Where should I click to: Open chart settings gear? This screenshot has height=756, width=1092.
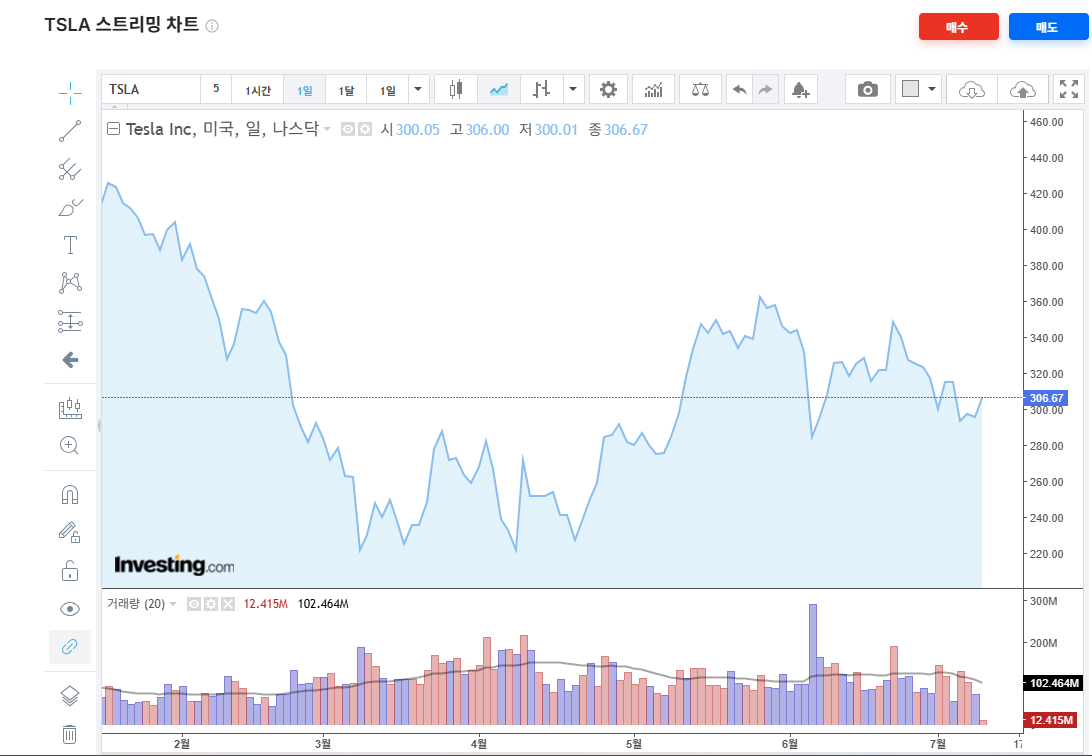click(x=608, y=89)
